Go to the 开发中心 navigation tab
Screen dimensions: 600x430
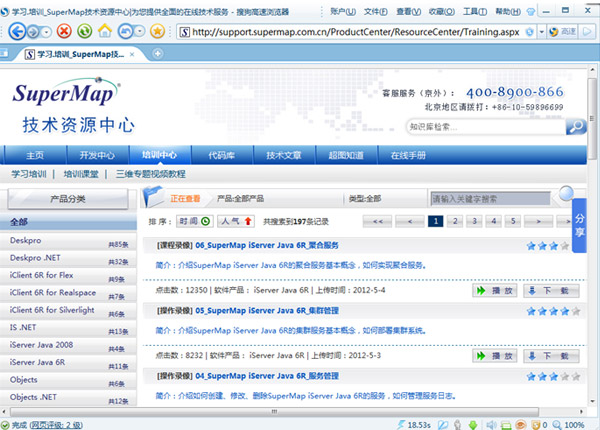coord(97,155)
